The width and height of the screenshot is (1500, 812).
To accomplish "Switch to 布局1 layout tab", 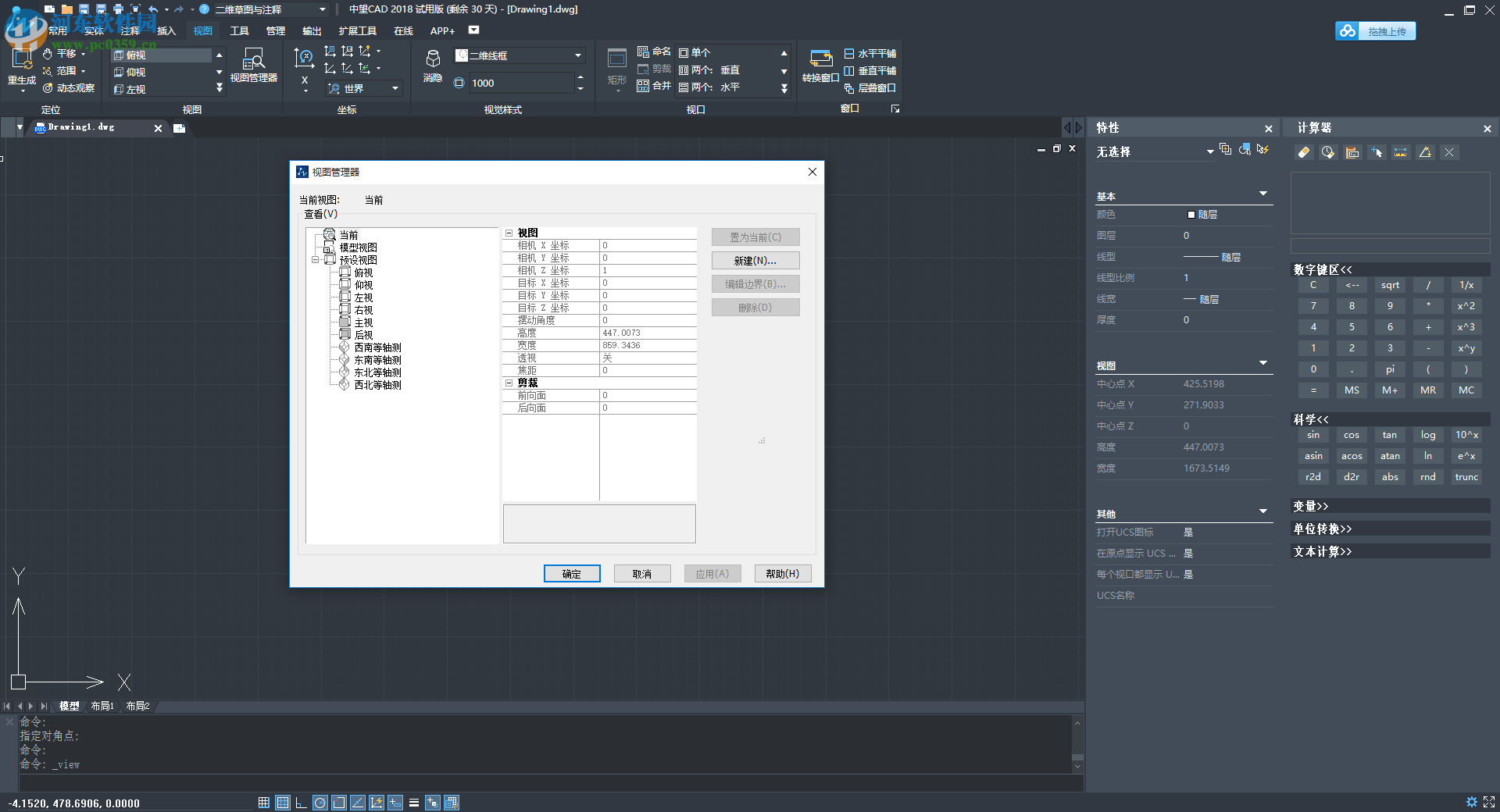I will tap(102, 706).
